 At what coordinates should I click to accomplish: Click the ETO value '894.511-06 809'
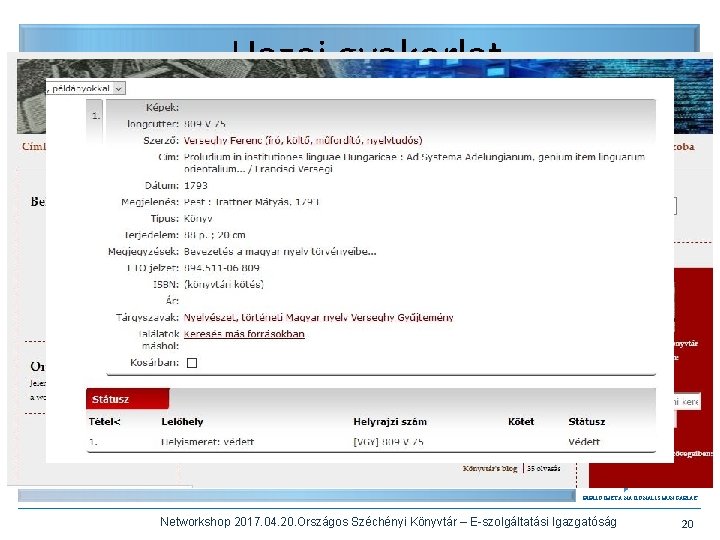click(x=222, y=268)
